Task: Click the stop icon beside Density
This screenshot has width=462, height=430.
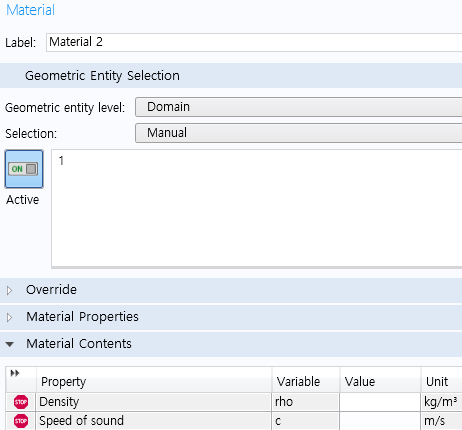Action: 21,402
